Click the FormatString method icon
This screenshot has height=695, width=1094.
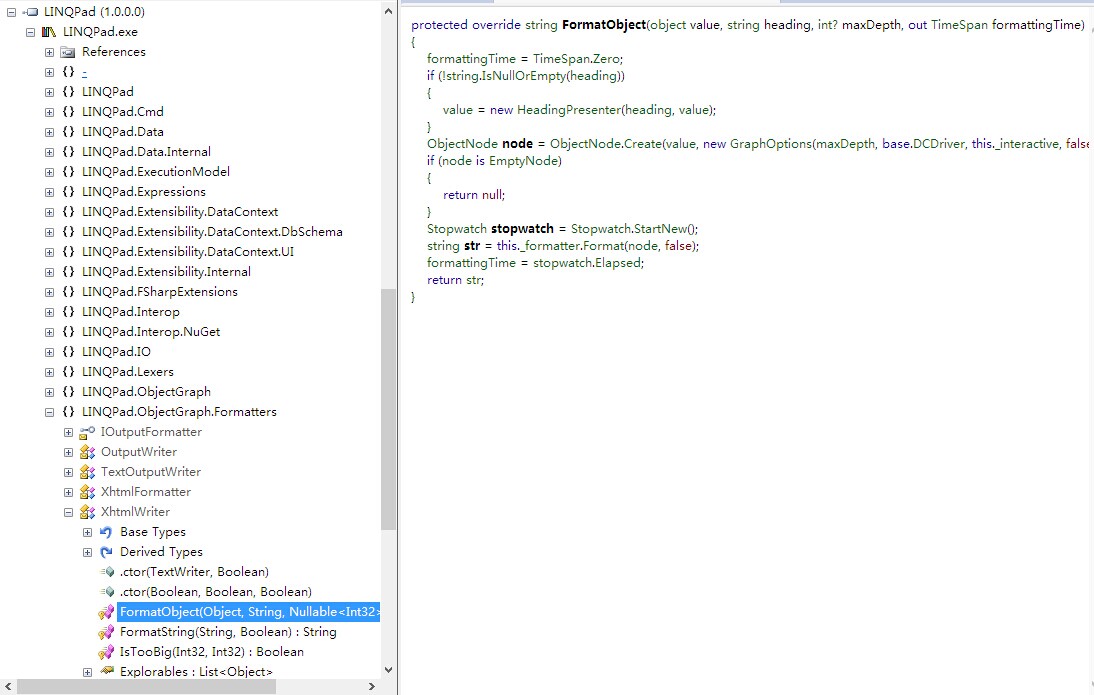106,632
